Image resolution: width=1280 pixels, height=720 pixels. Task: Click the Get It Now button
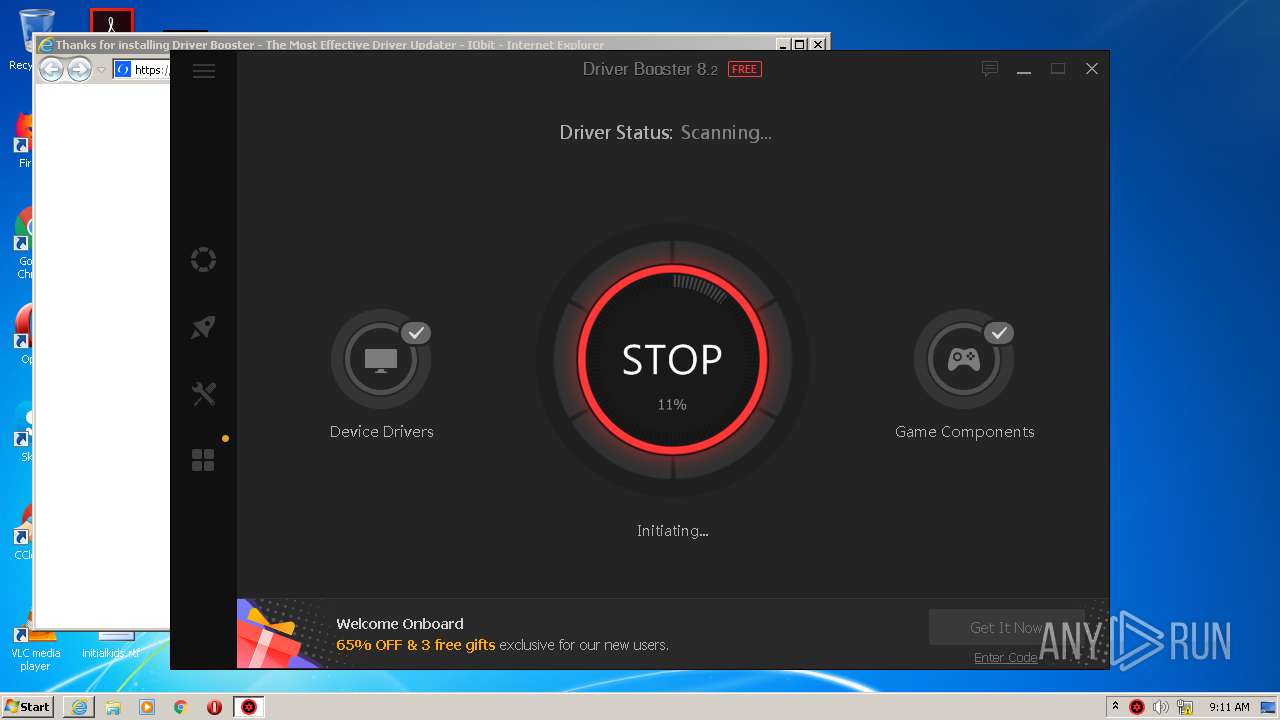[x=1006, y=627]
